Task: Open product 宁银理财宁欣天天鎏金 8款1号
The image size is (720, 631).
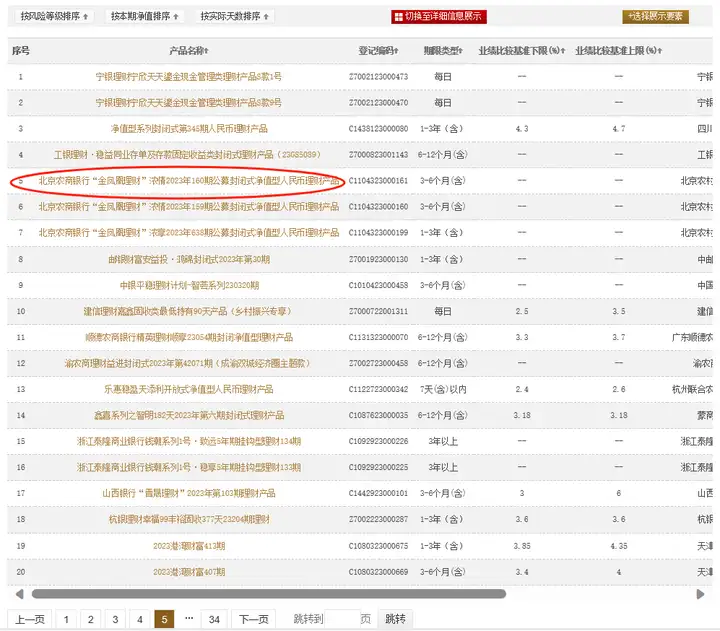Action: tap(189, 77)
